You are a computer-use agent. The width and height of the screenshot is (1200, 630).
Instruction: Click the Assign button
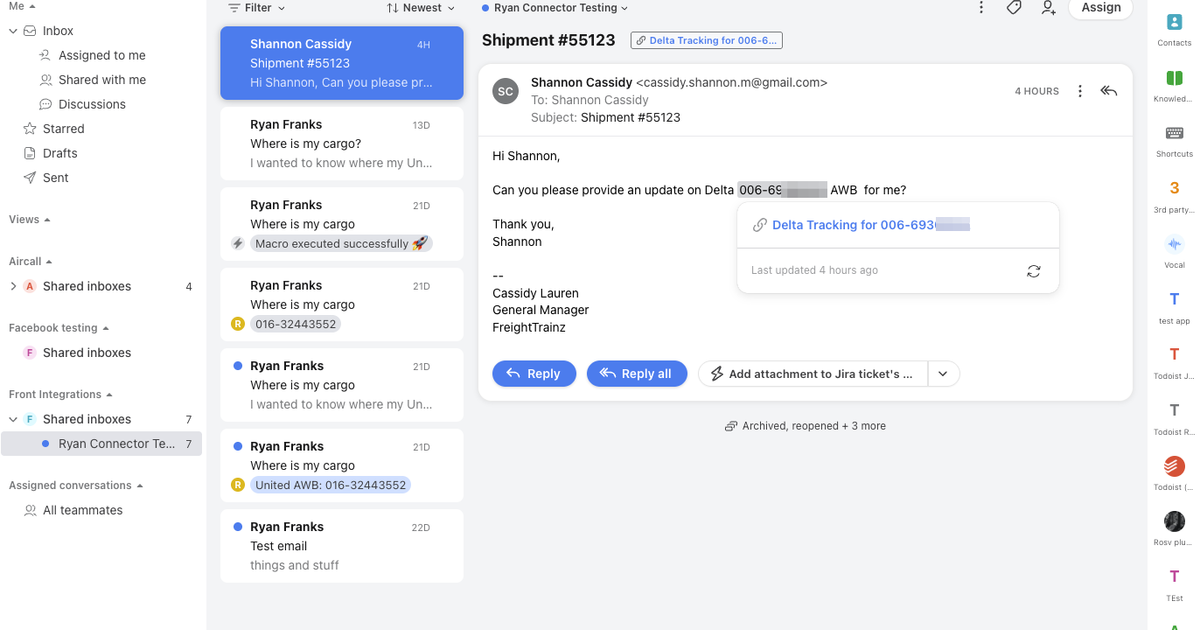pyautogui.click(x=1100, y=8)
